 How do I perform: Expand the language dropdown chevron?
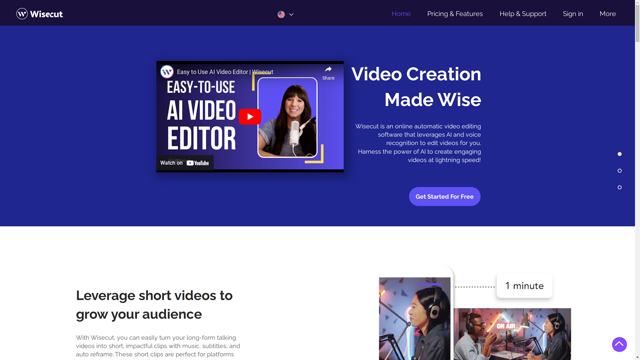291,14
